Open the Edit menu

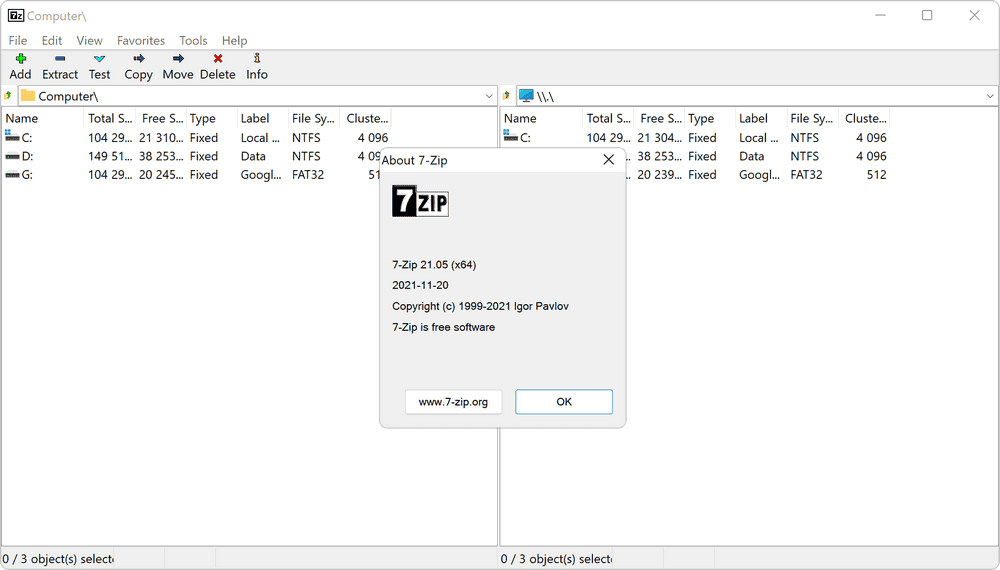pos(52,40)
